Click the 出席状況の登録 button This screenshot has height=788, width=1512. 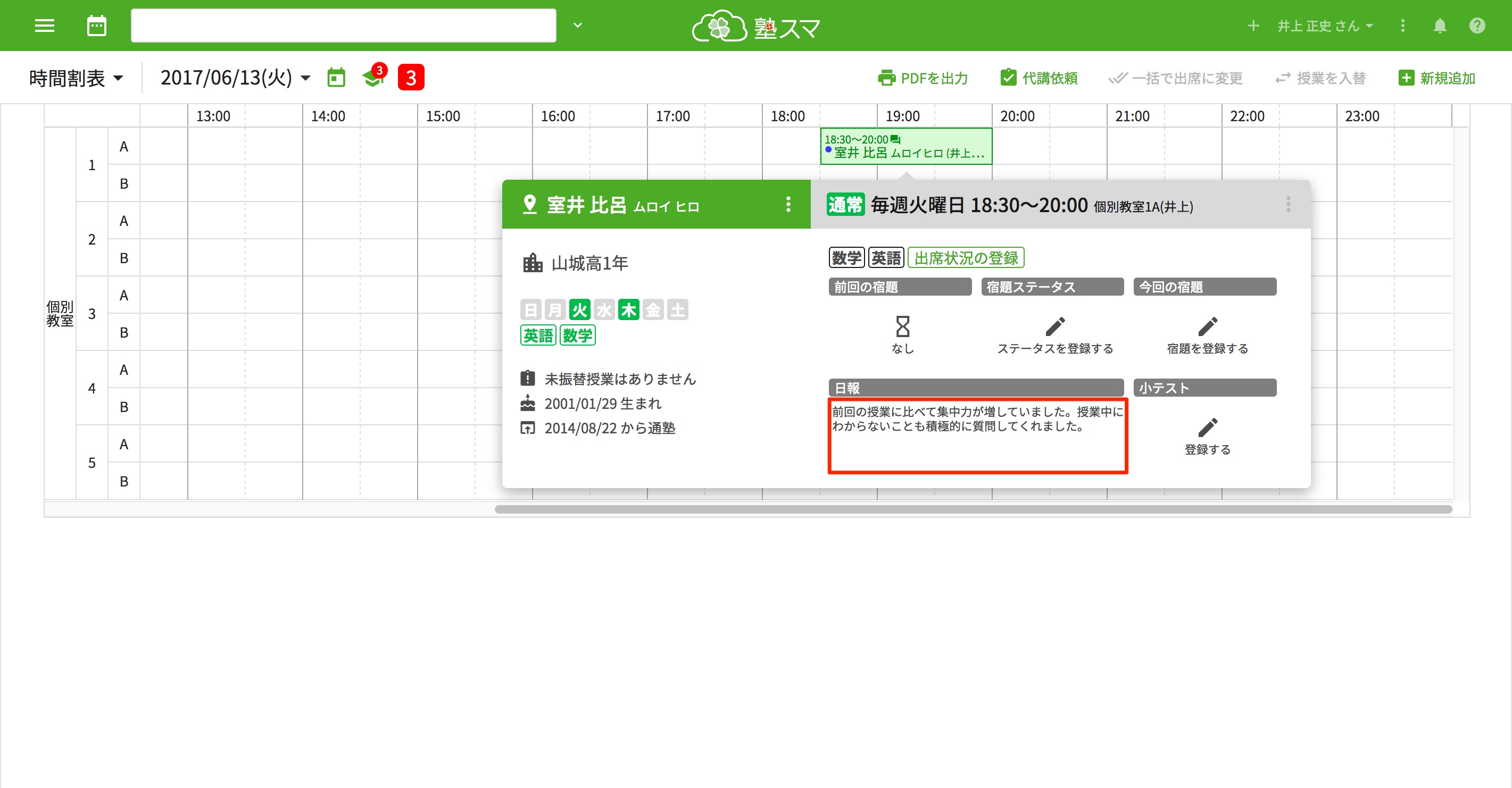(x=966, y=257)
